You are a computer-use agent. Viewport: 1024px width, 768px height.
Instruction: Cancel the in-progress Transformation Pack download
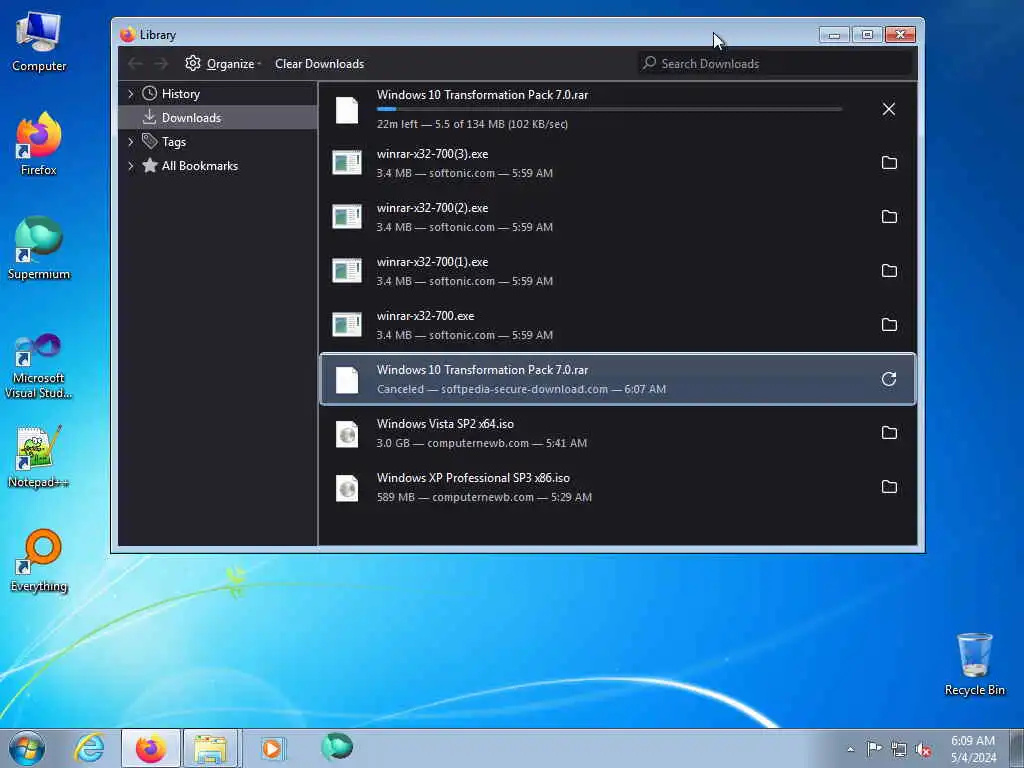coord(889,109)
